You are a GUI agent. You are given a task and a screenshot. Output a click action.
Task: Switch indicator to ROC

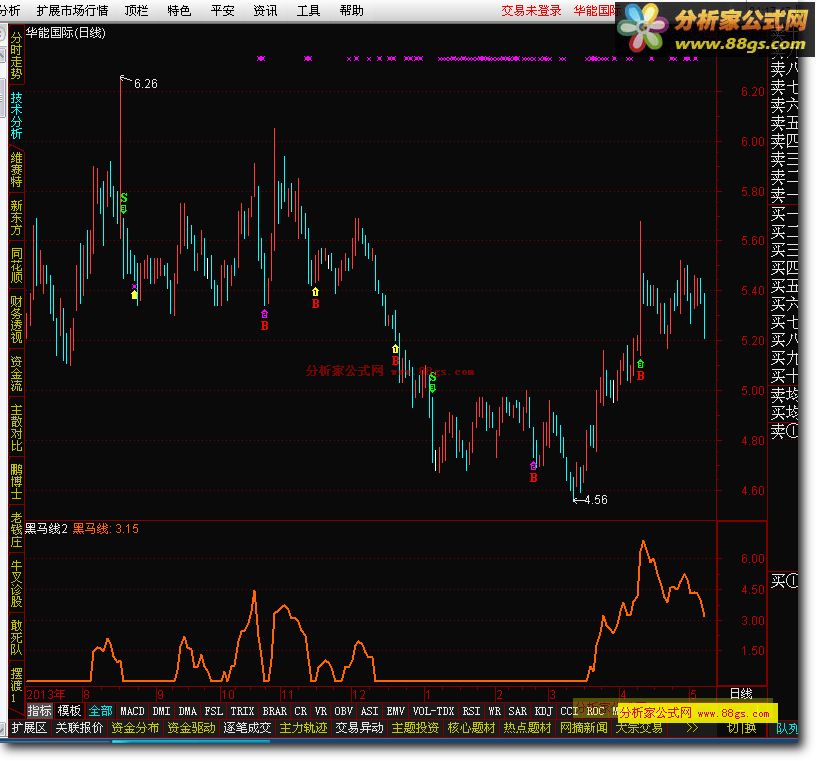(x=596, y=711)
